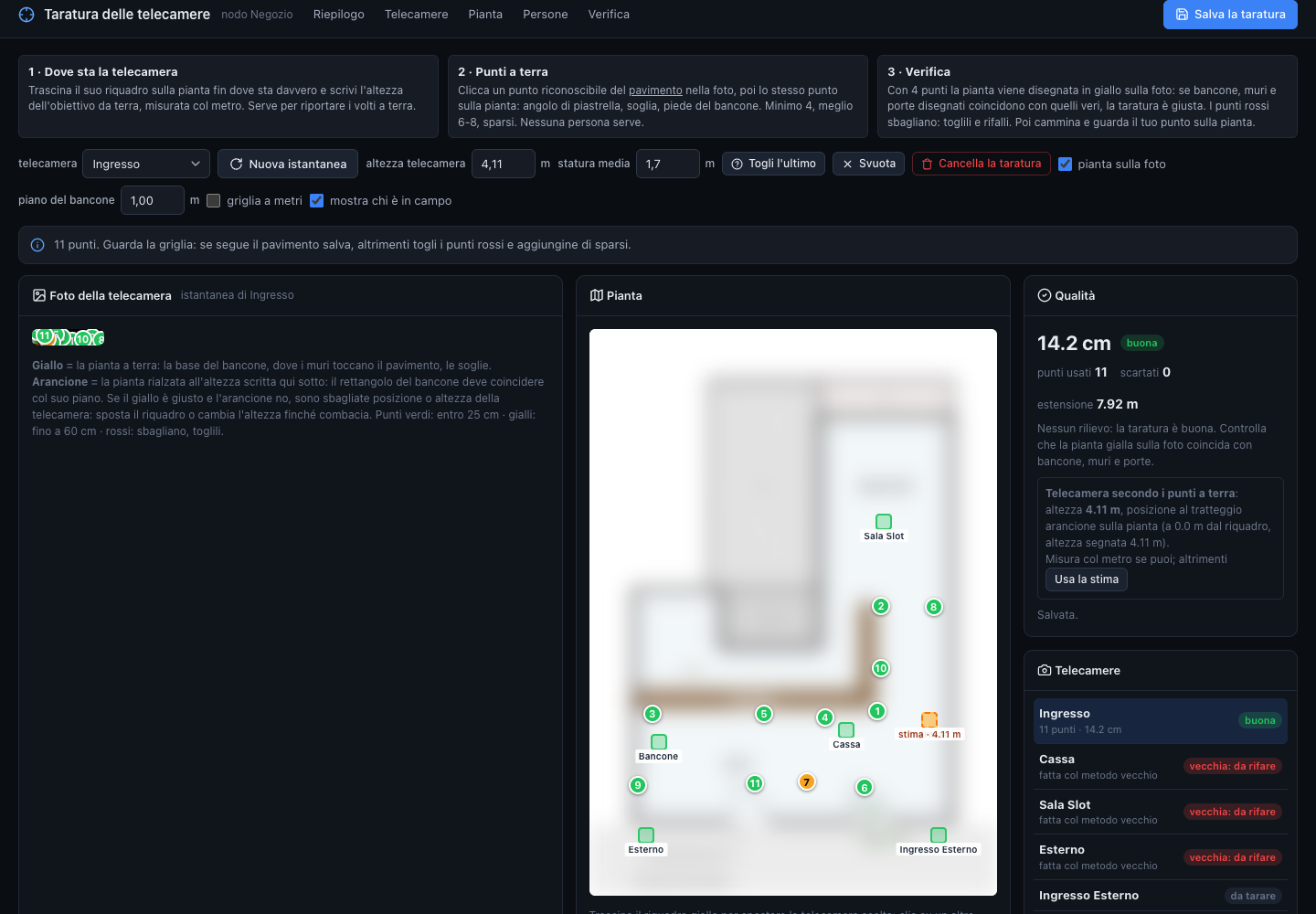The width and height of the screenshot is (1316, 914).
Task: Click the altezza telecamera input field
Action: (x=504, y=164)
